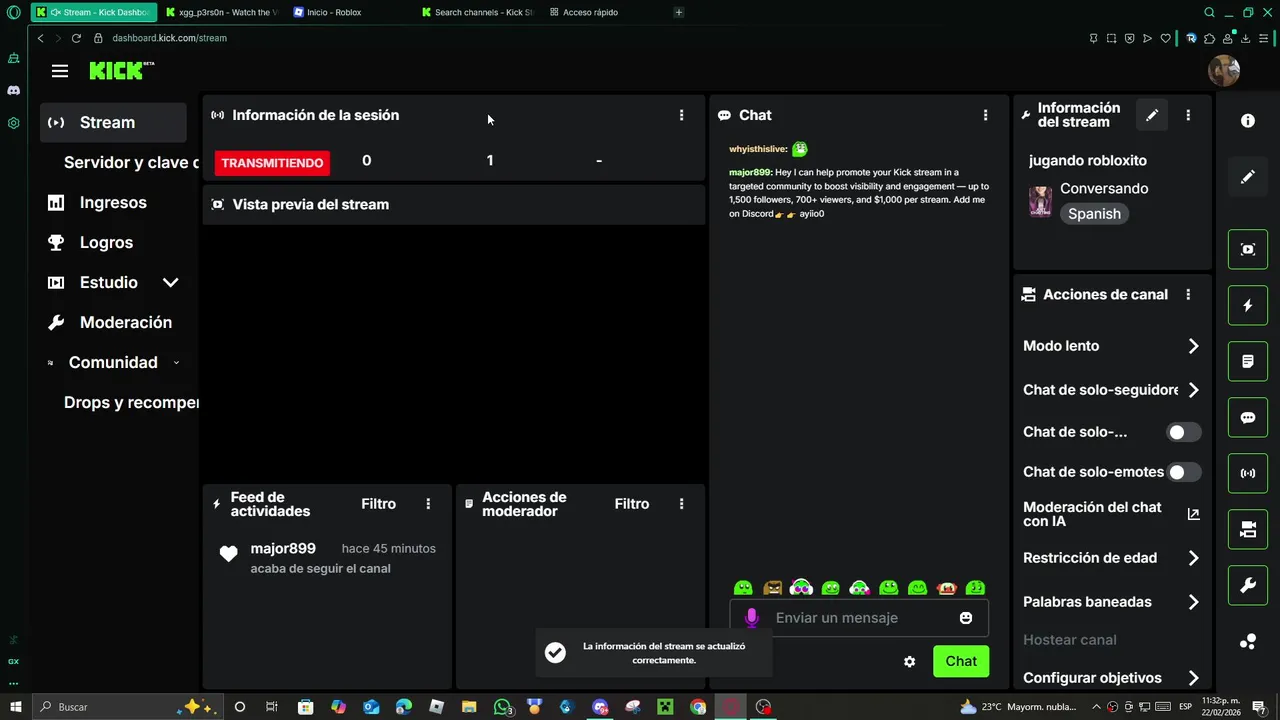Click the Kick logo
This screenshot has height=720, width=1280.
(x=121, y=70)
